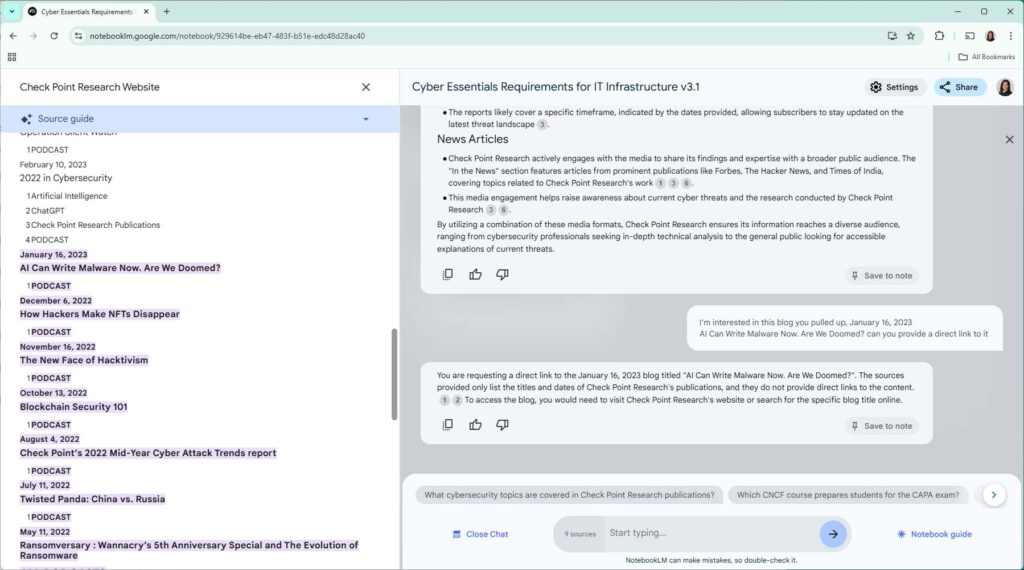Image resolution: width=1024 pixels, height=570 pixels.
Task: Copy the direct link response text
Action: click(447, 424)
